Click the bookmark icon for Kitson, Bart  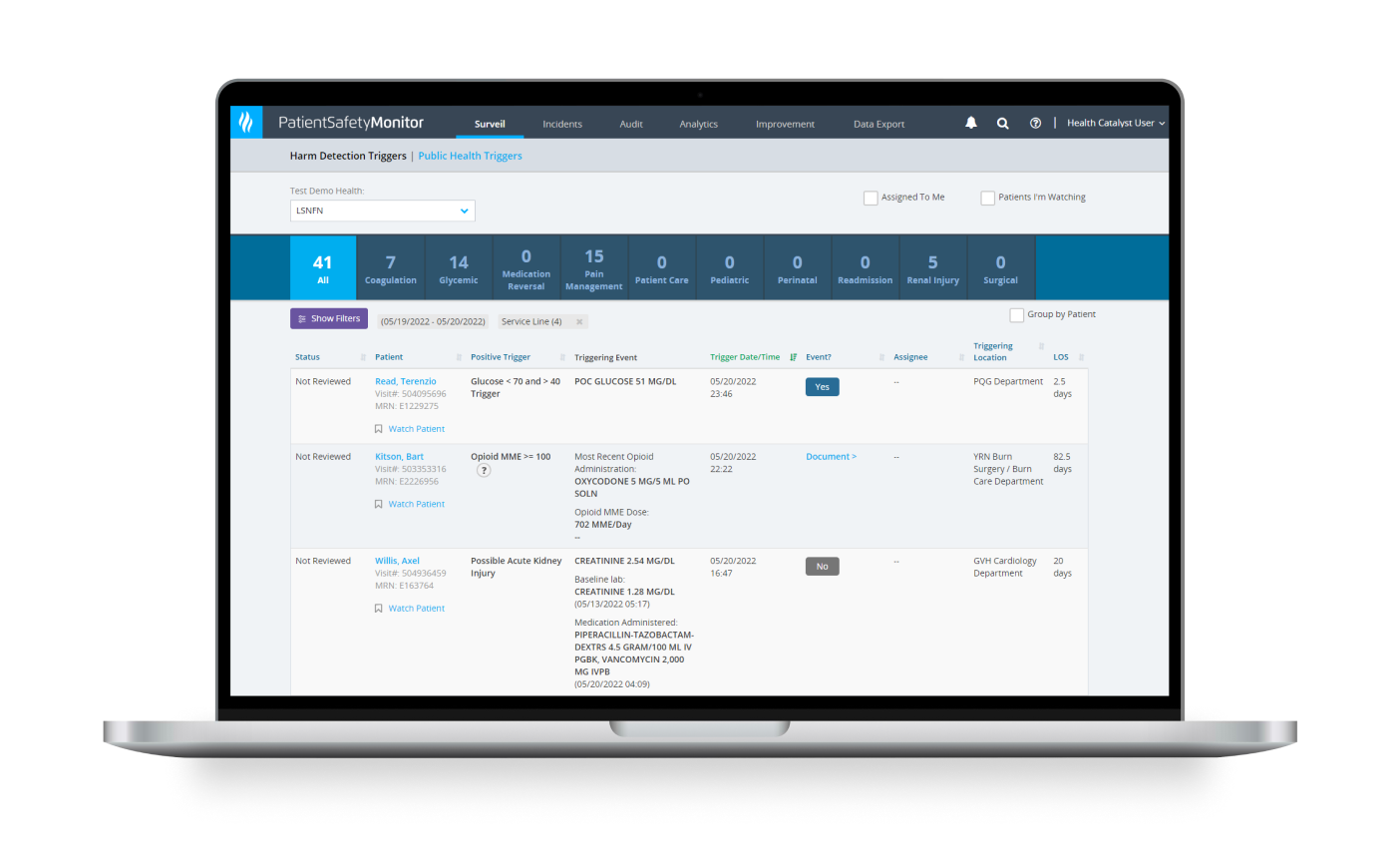(379, 505)
